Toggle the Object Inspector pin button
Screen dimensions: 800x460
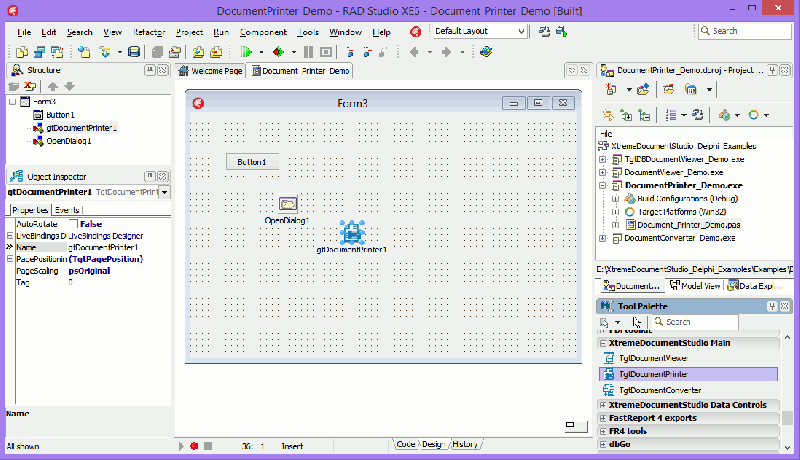149,176
